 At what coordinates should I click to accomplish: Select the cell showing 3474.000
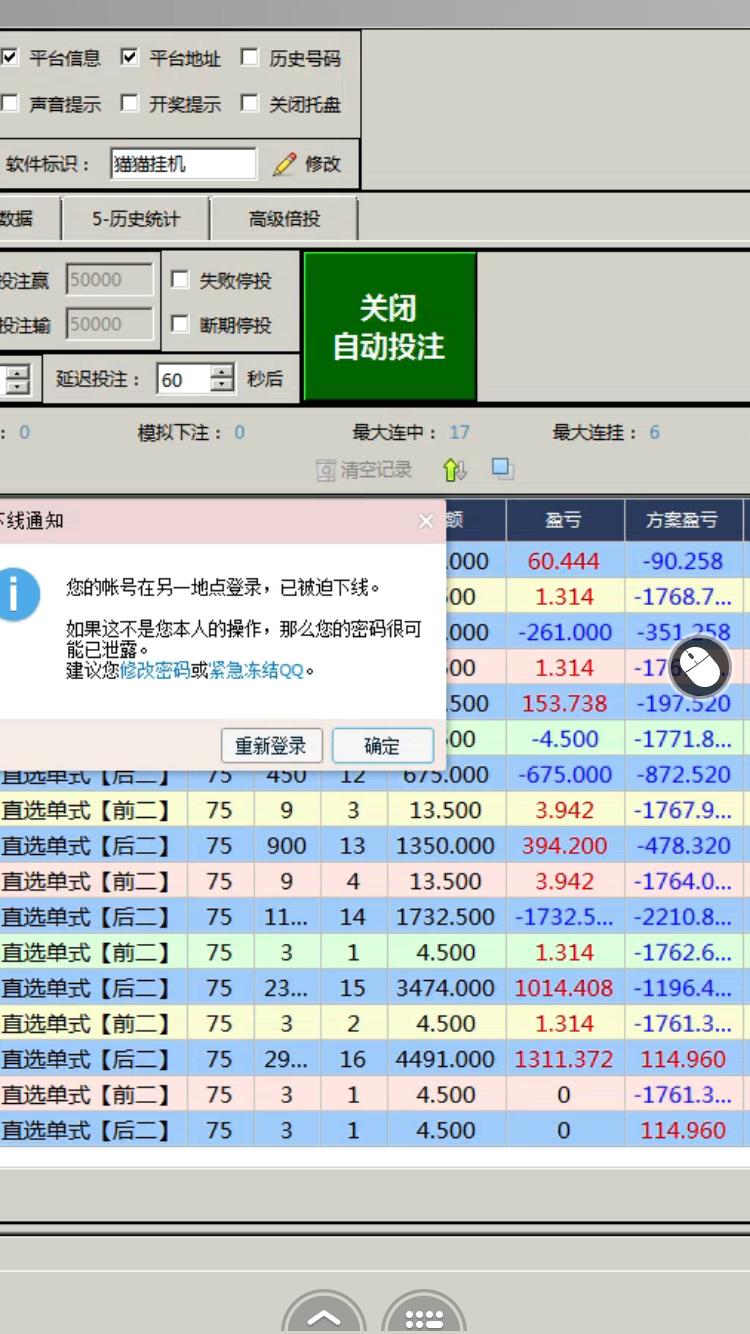(446, 987)
